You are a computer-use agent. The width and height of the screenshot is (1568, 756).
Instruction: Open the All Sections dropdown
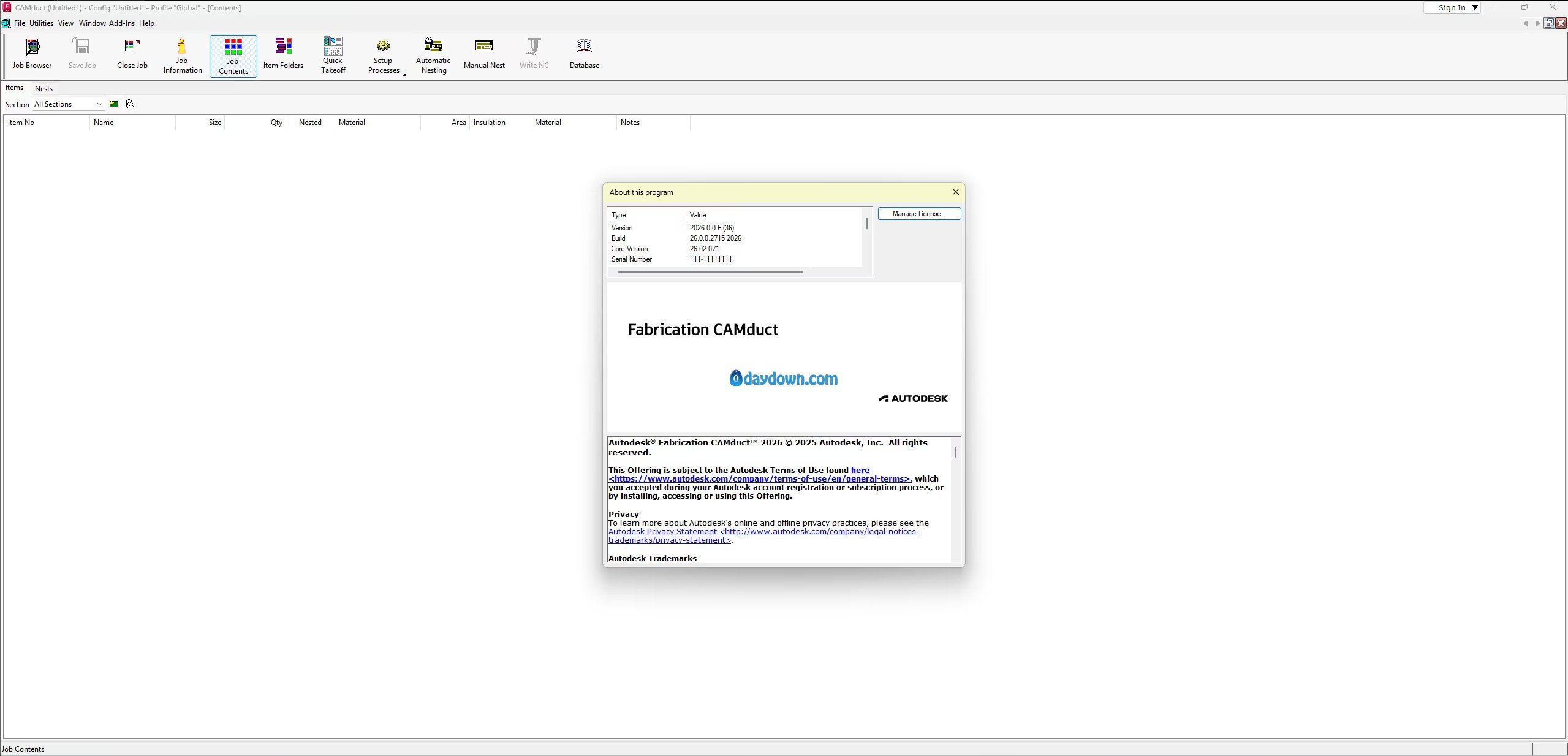(69, 104)
